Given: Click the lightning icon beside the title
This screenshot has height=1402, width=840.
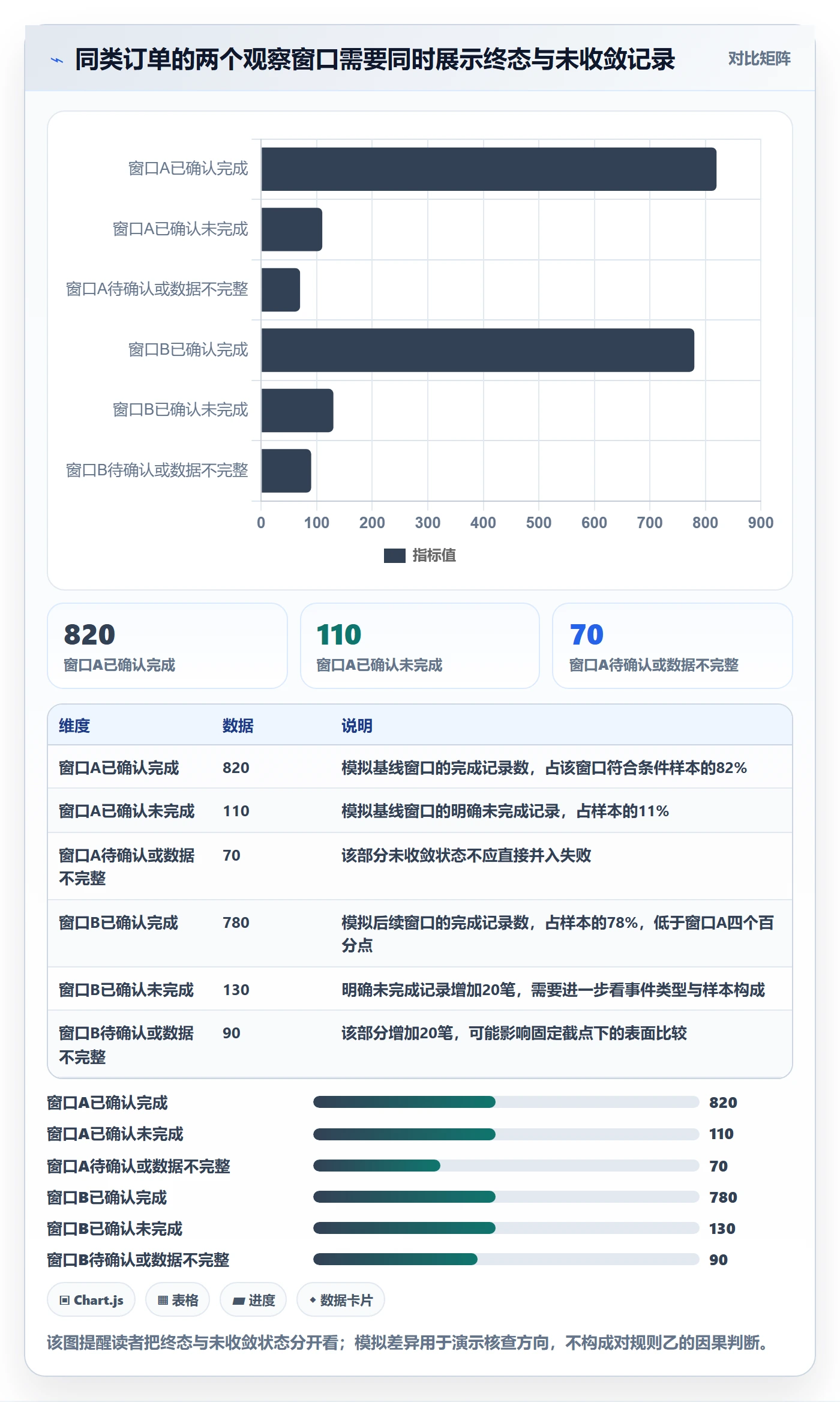Looking at the screenshot, I should point(56,59).
